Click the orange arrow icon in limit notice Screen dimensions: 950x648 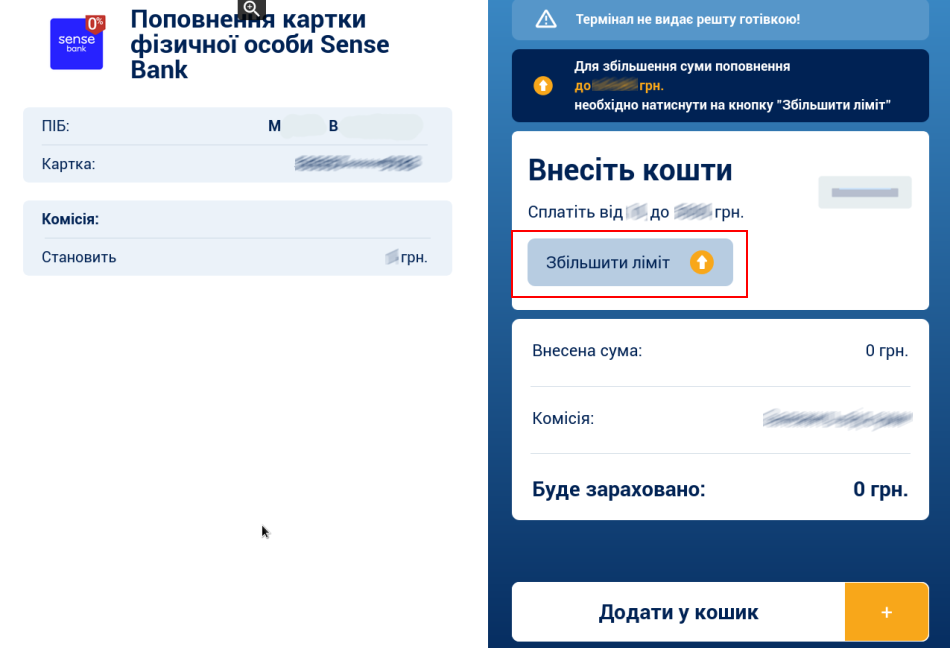tap(543, 85)
